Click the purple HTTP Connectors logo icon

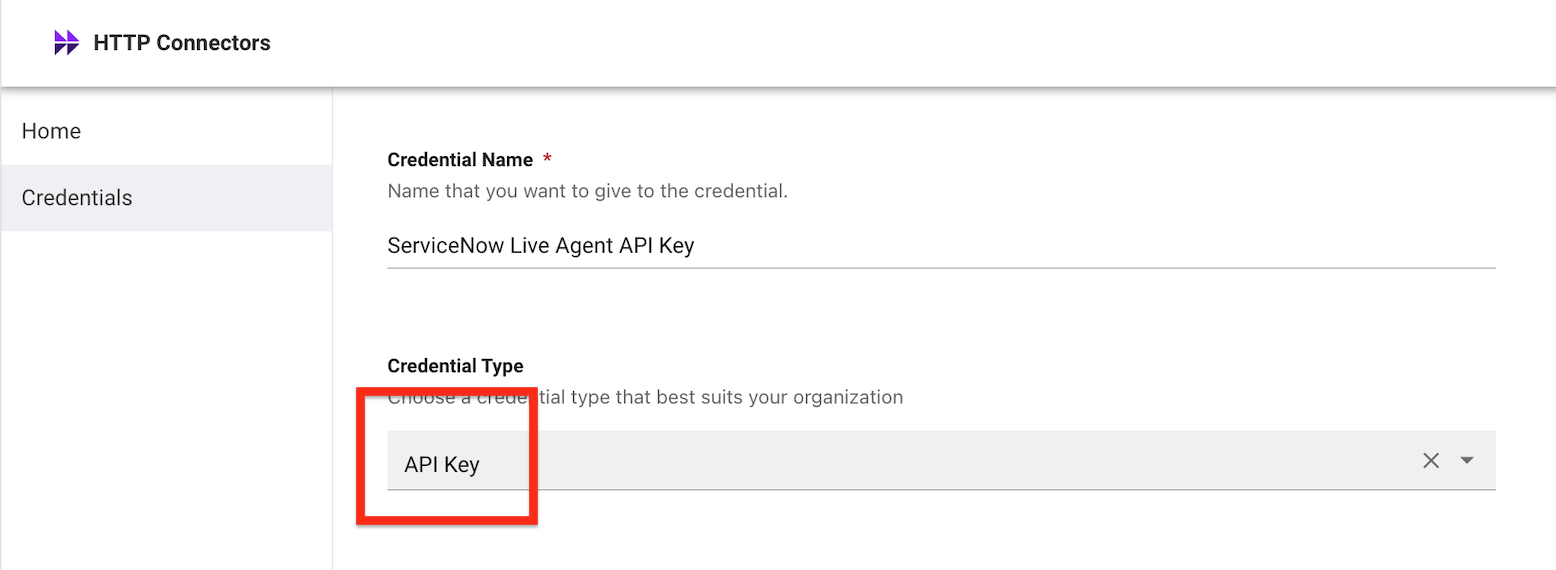pos(66,43)
